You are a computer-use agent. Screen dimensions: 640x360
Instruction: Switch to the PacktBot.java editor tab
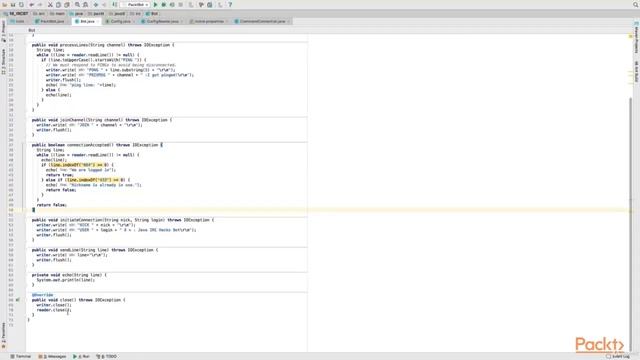coord(50,21)
